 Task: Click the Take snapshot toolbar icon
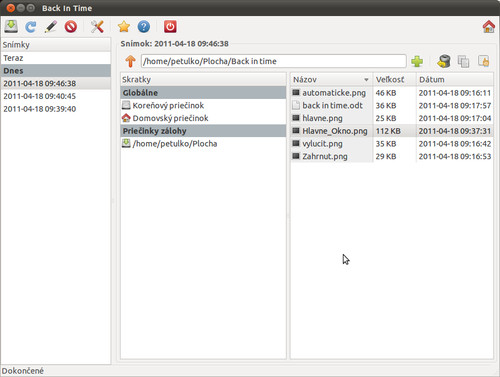pyautogui.click(x=11, y=26)
